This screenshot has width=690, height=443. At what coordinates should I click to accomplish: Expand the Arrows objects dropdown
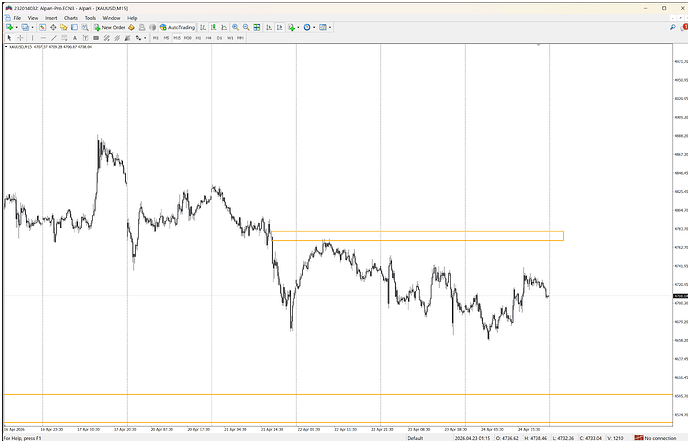(x=145, y=38)
